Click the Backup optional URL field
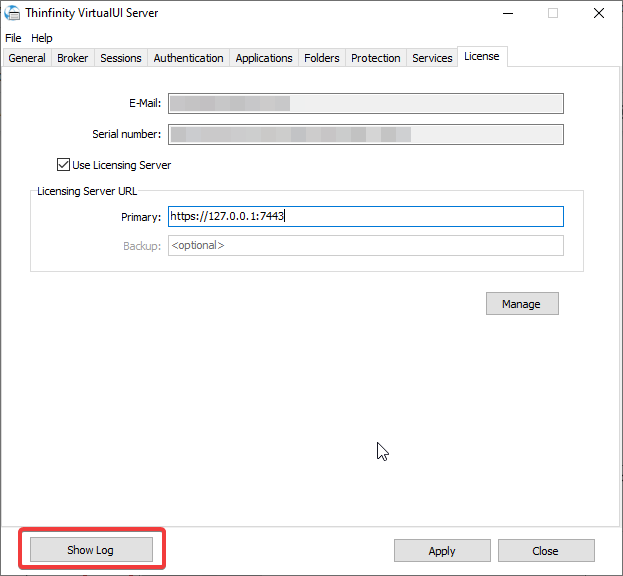 coord(366,245)
